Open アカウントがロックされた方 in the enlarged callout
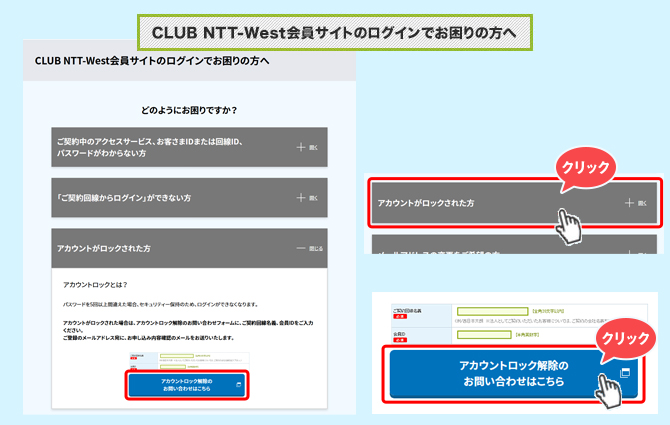 [x=514, y=203]
